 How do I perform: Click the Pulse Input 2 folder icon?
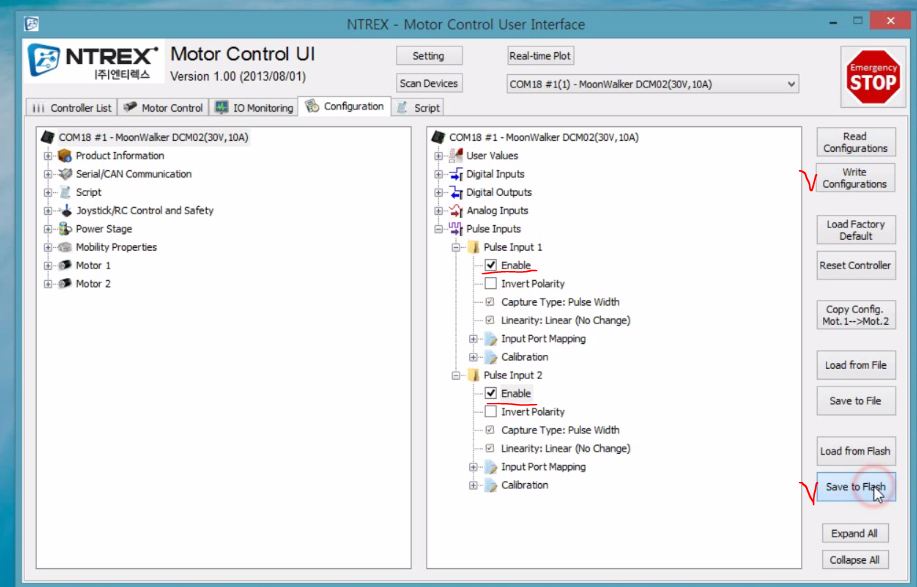point(473,375)
